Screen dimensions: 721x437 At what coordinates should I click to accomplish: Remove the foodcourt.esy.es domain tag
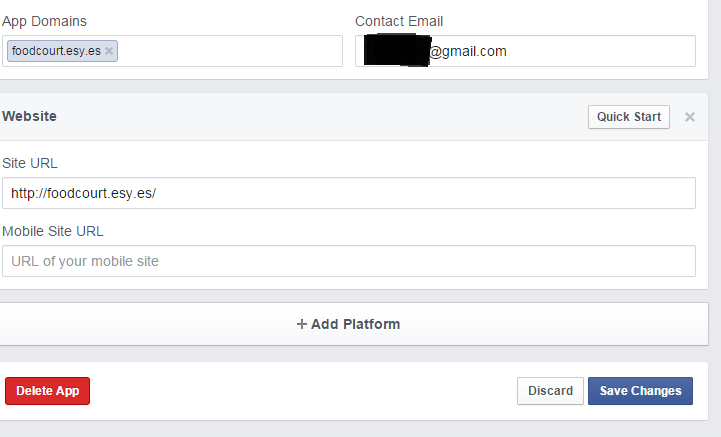coord(109,51)
